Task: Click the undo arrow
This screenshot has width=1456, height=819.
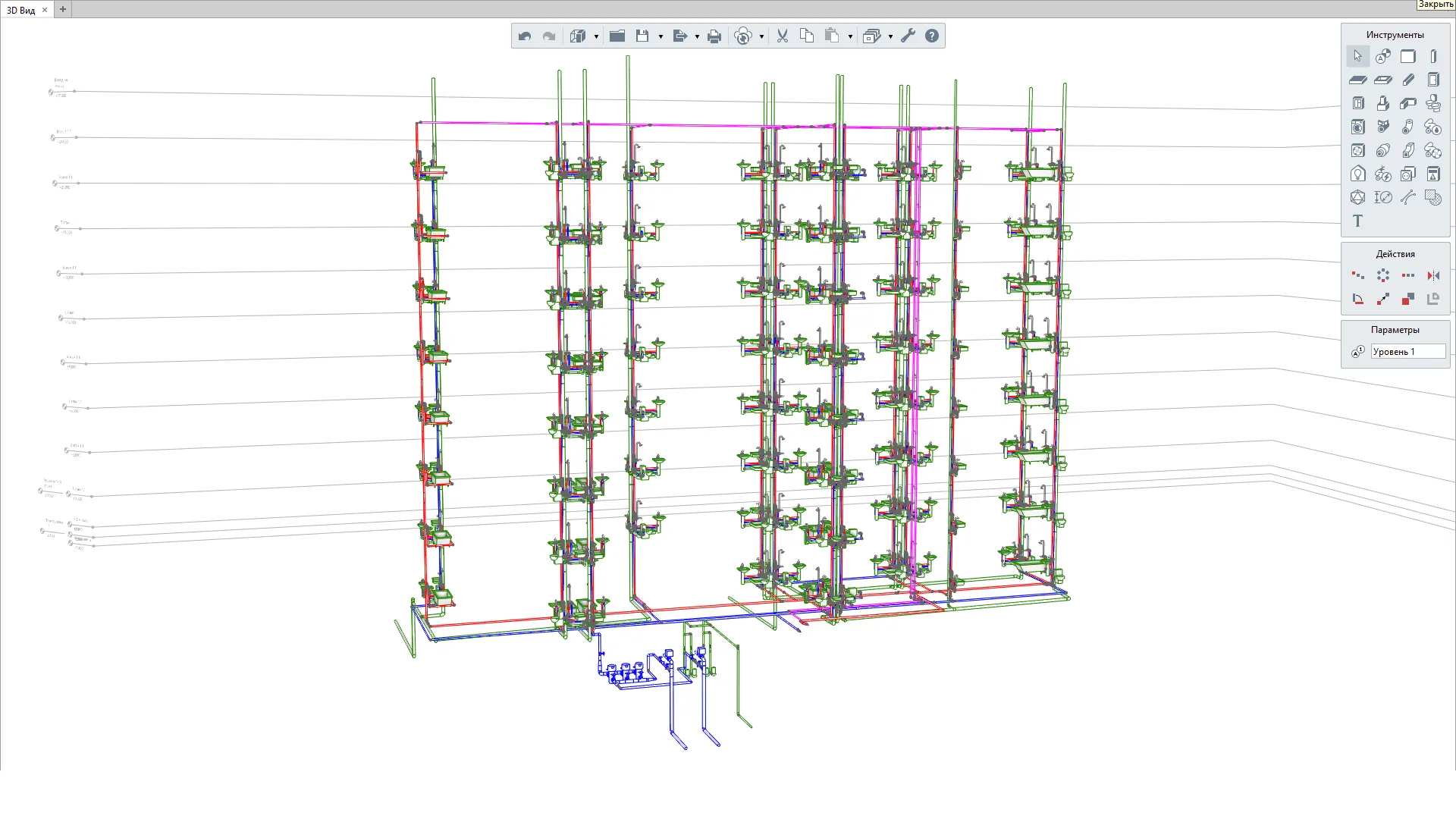Action: (x=525, y=36)
